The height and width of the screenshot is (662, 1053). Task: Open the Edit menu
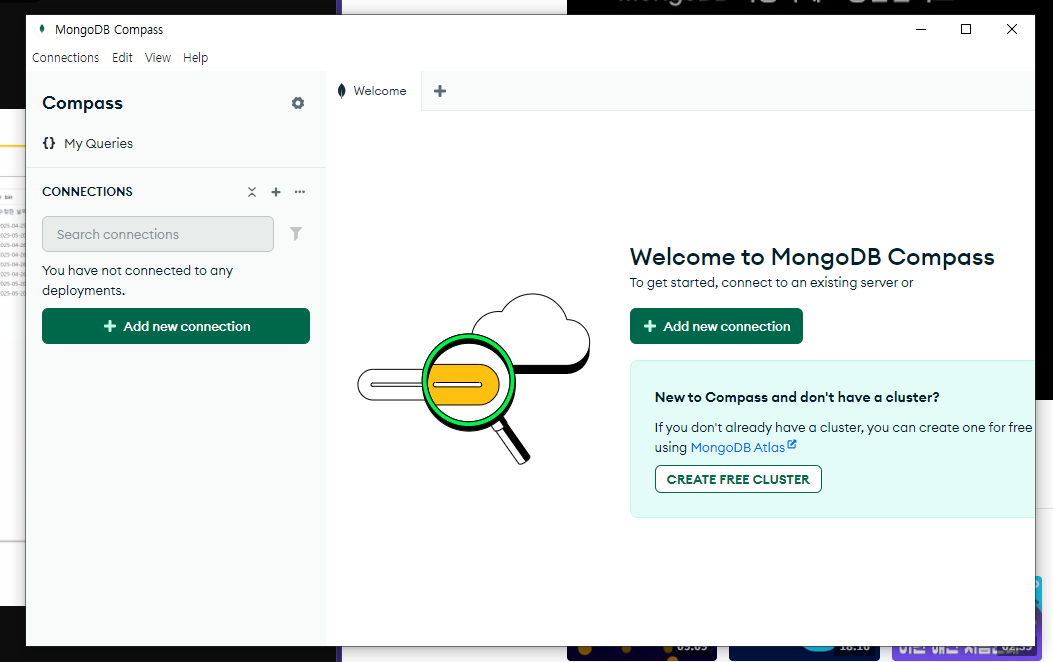point(122,58)
